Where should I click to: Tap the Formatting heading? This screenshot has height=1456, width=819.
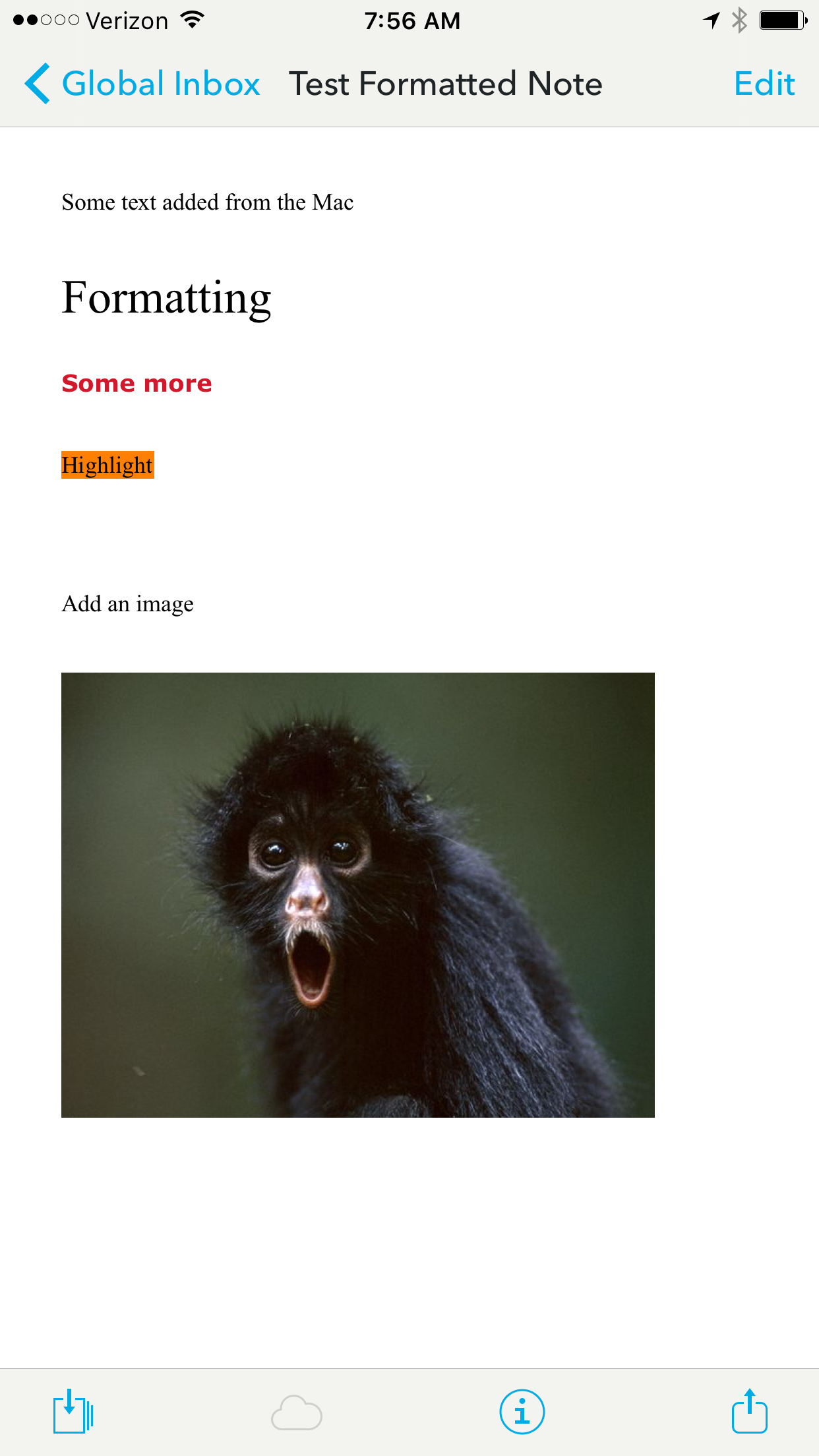pos(166,298)
